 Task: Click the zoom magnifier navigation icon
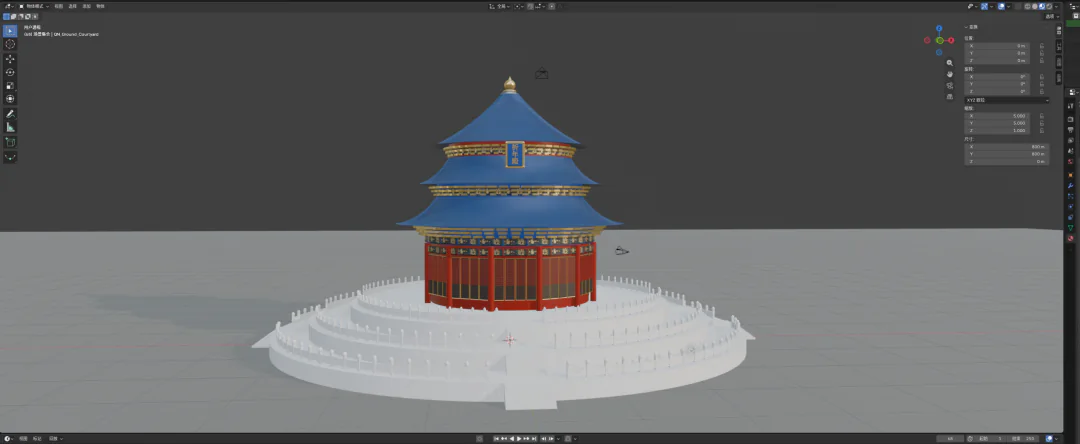[x=950, y=63]
